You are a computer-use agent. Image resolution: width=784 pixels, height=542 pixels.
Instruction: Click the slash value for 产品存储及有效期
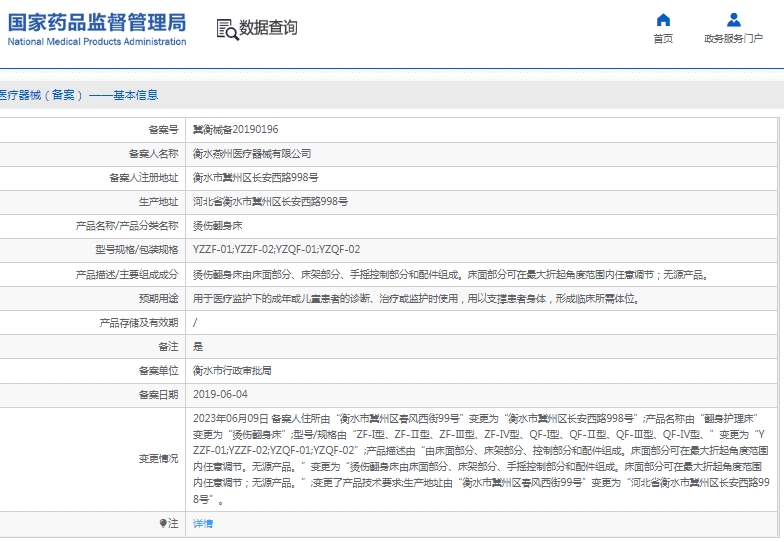tap(195, 322)
